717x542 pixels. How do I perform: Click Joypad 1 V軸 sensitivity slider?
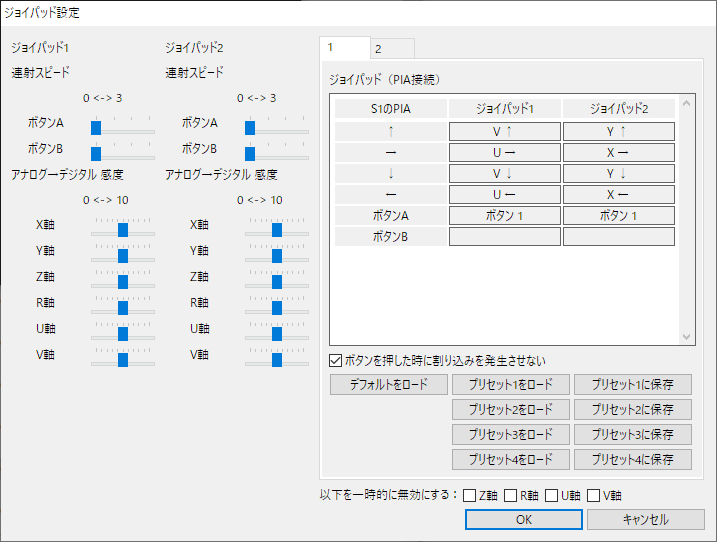[x=122, y=359]
